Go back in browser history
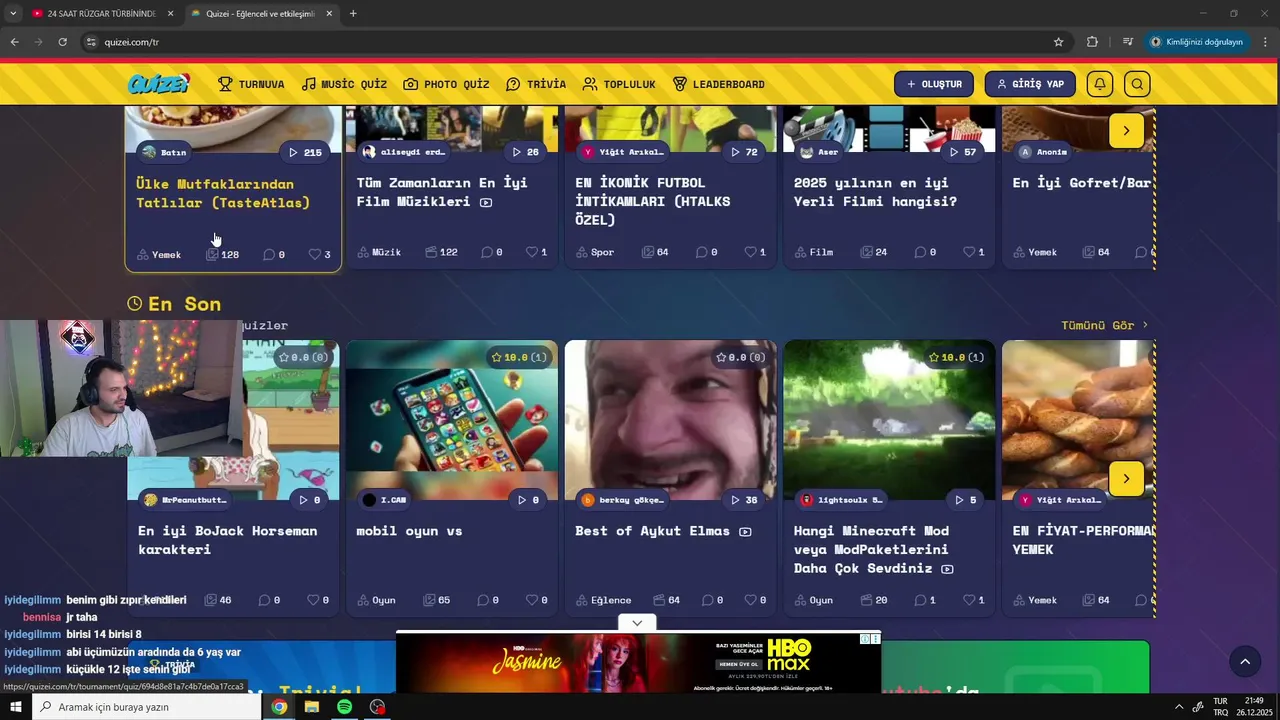1280x720 pixels. [x=14, y=42]
